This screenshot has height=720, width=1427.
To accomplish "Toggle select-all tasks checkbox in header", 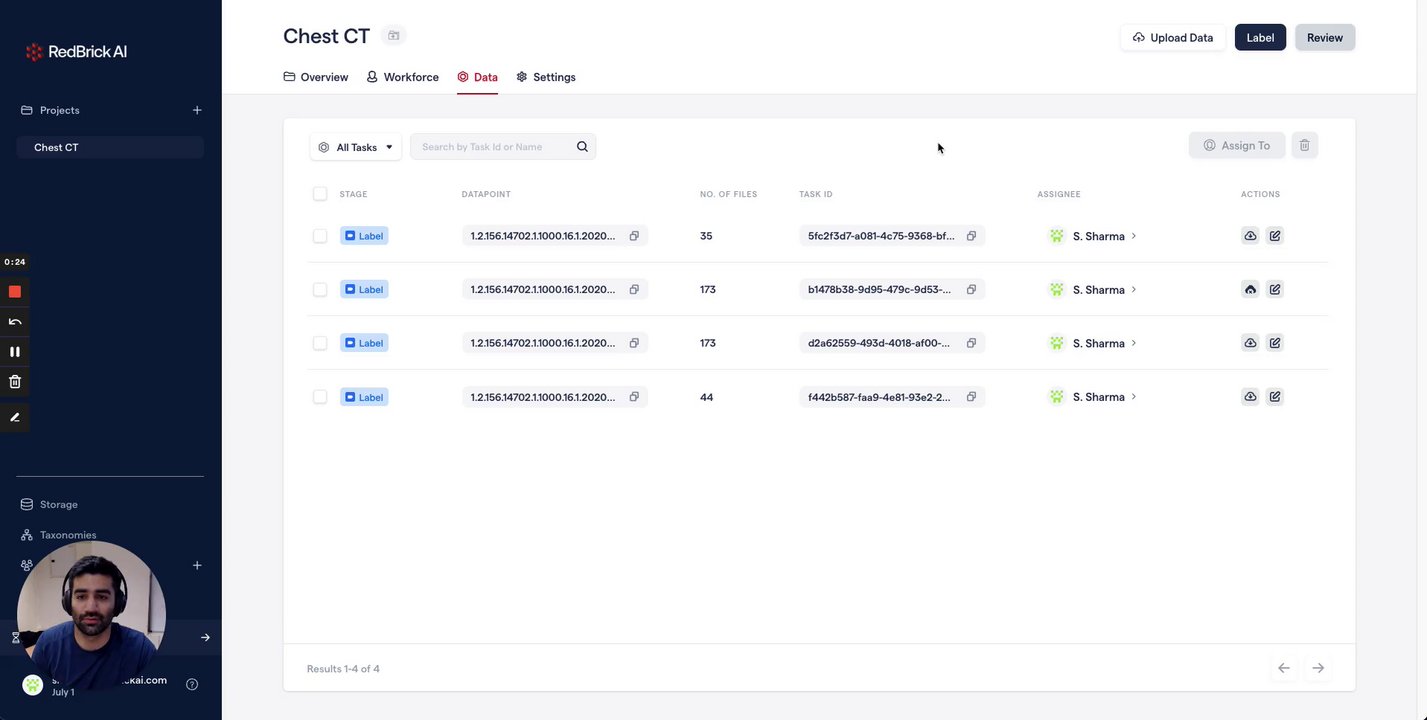I will [320, 194].
